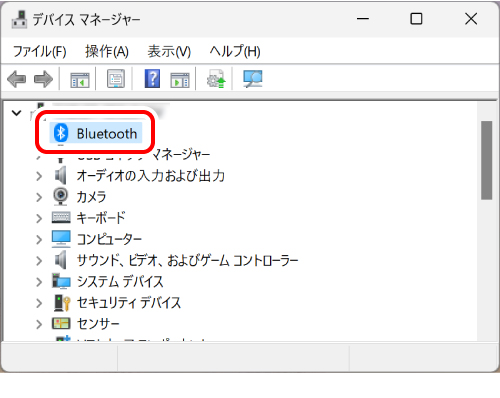Open the ファイル(F) menu
The height and width of the screenshot is (398, 500).
click(x=40, y=51)
